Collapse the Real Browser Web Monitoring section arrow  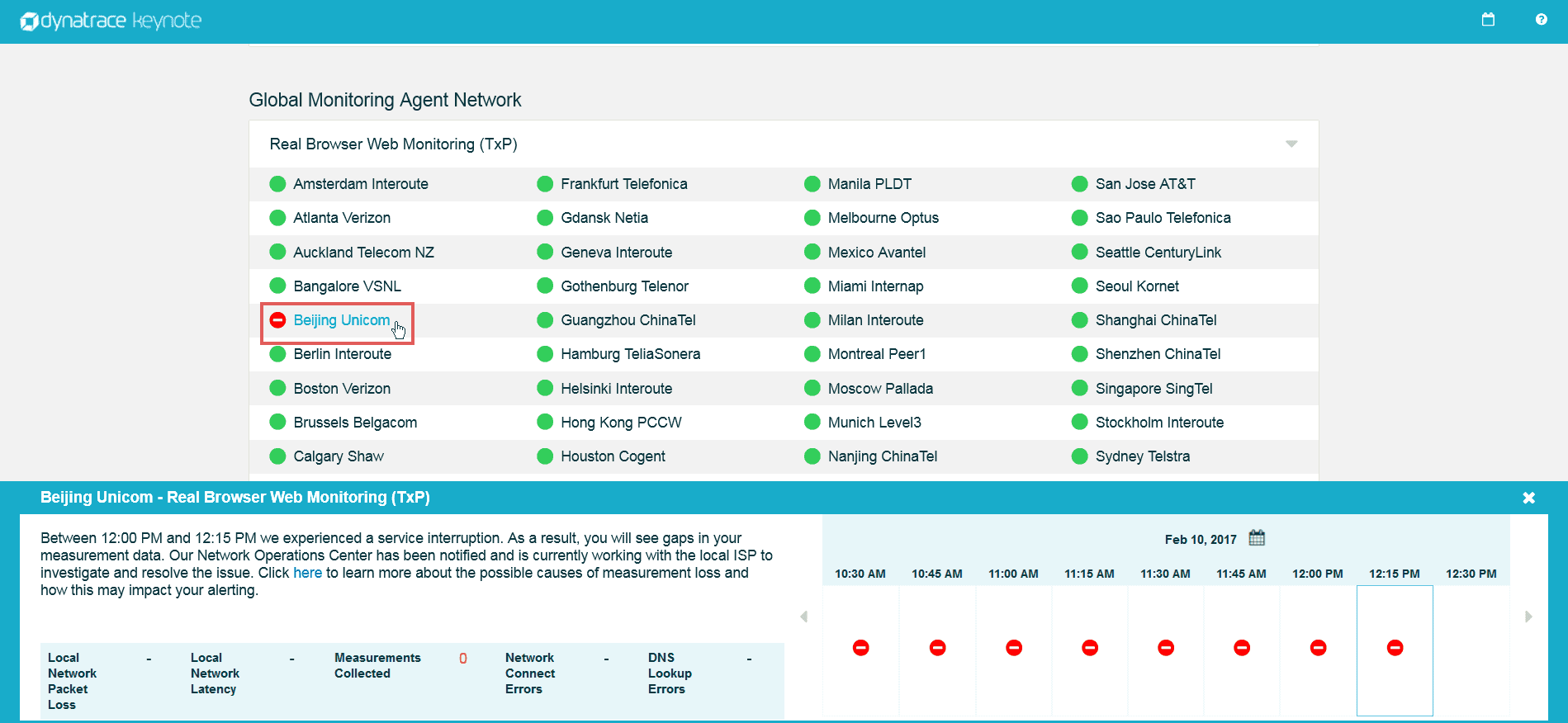tap(1291, 144)
